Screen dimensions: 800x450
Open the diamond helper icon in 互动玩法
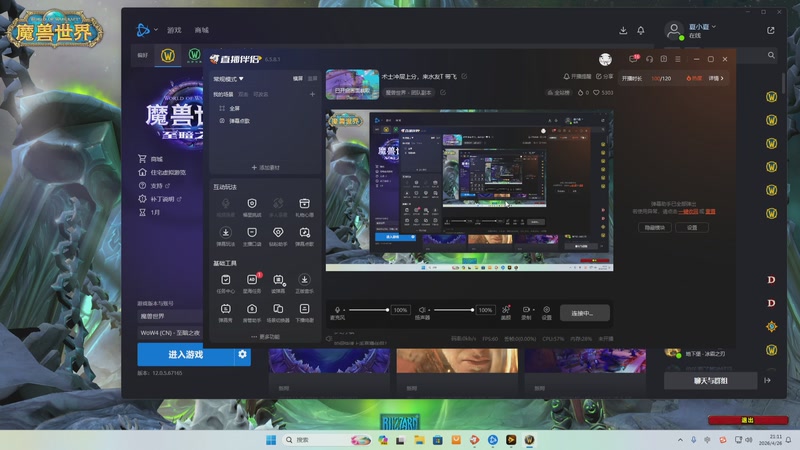(278, 233)
